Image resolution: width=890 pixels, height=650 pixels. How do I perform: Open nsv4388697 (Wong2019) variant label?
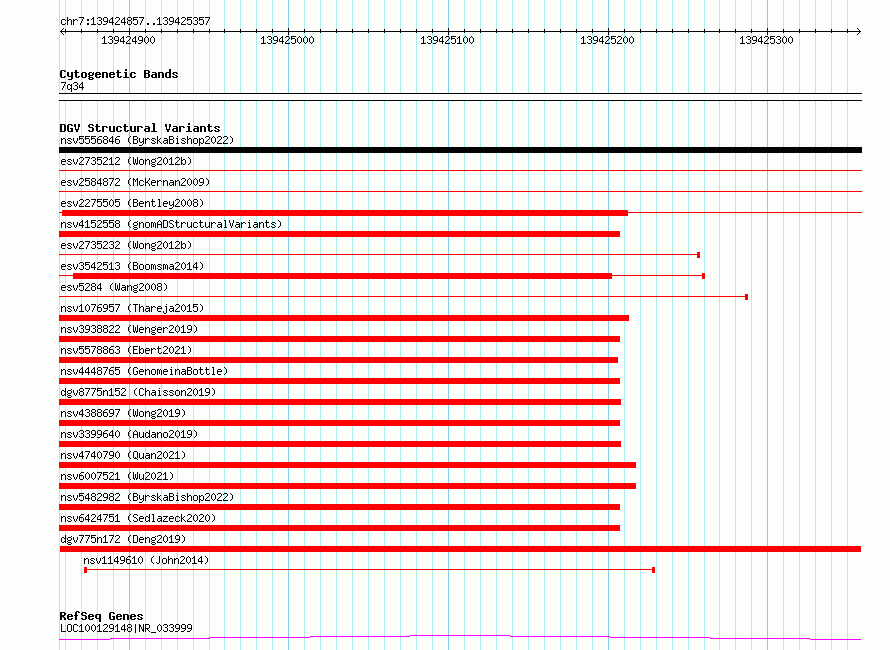coord(123,413)
